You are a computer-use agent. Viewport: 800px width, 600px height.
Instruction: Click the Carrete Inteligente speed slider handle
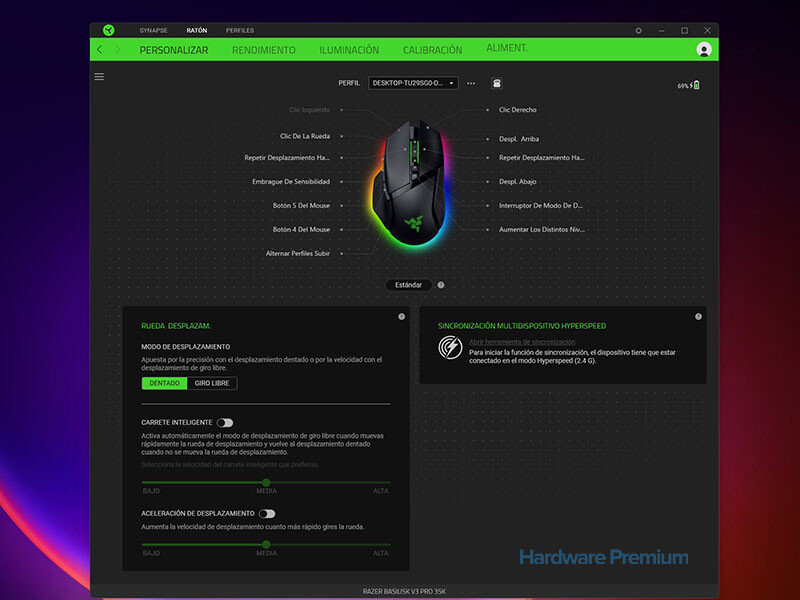coord(266,482)
